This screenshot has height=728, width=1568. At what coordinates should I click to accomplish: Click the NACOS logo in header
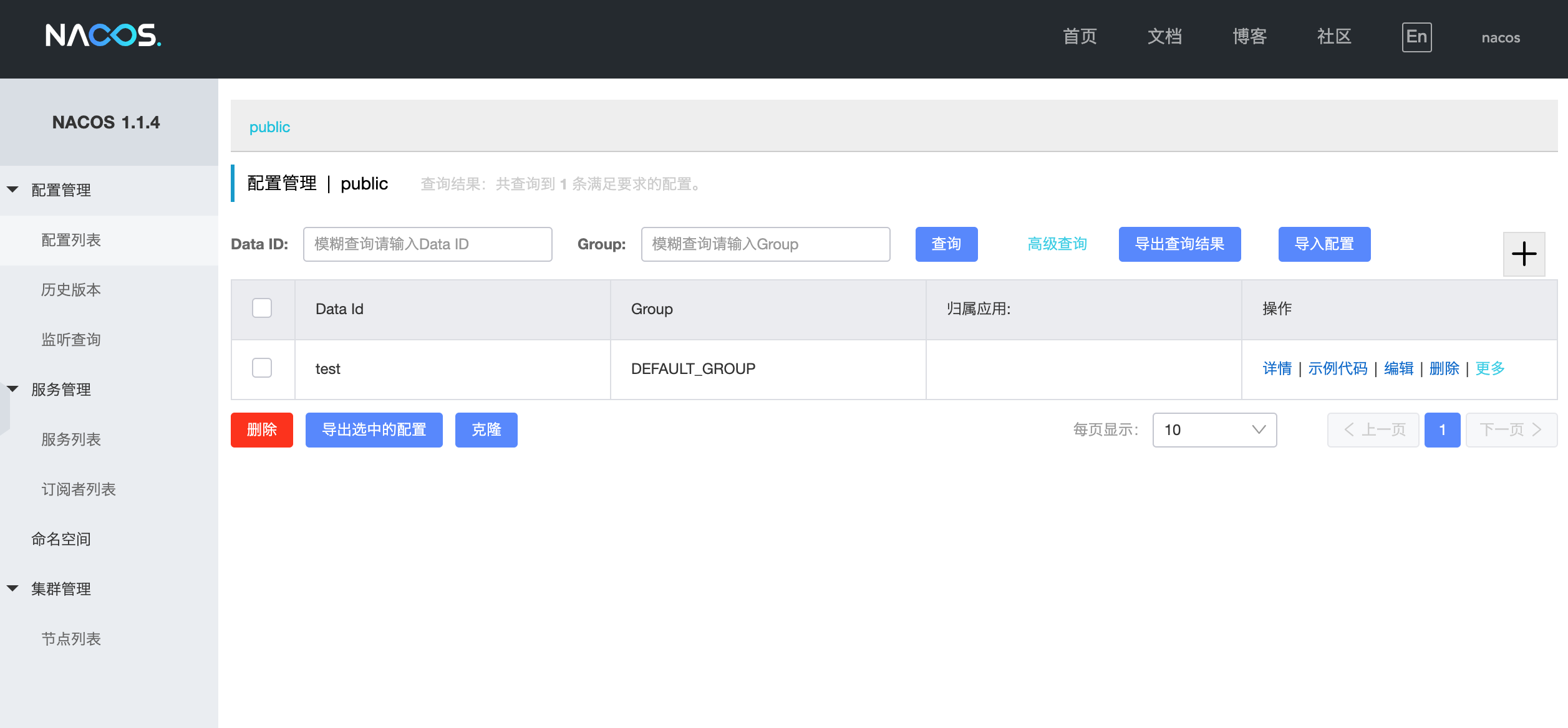(x=104, y=36)
